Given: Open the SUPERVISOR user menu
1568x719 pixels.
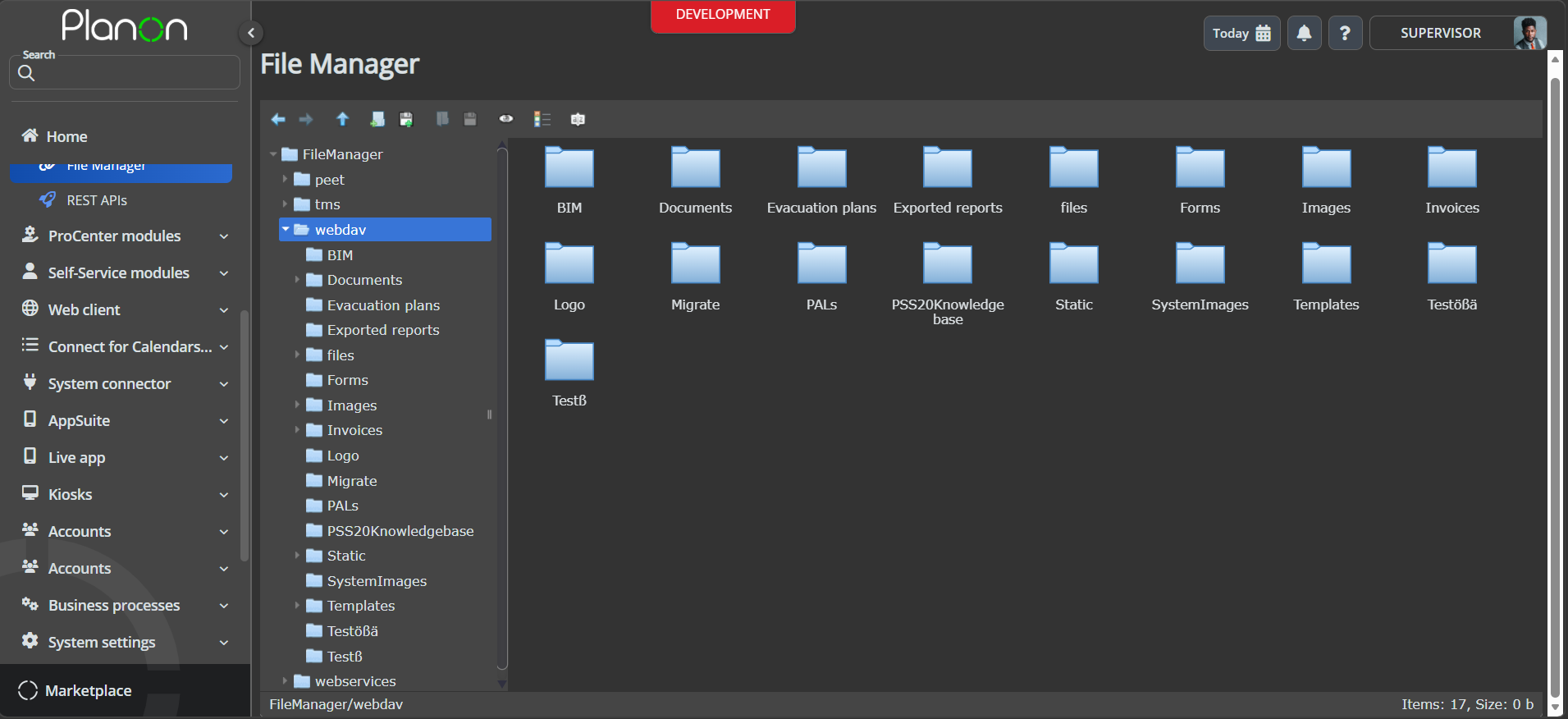Looking at the screenshot, I should (1458, 34).
